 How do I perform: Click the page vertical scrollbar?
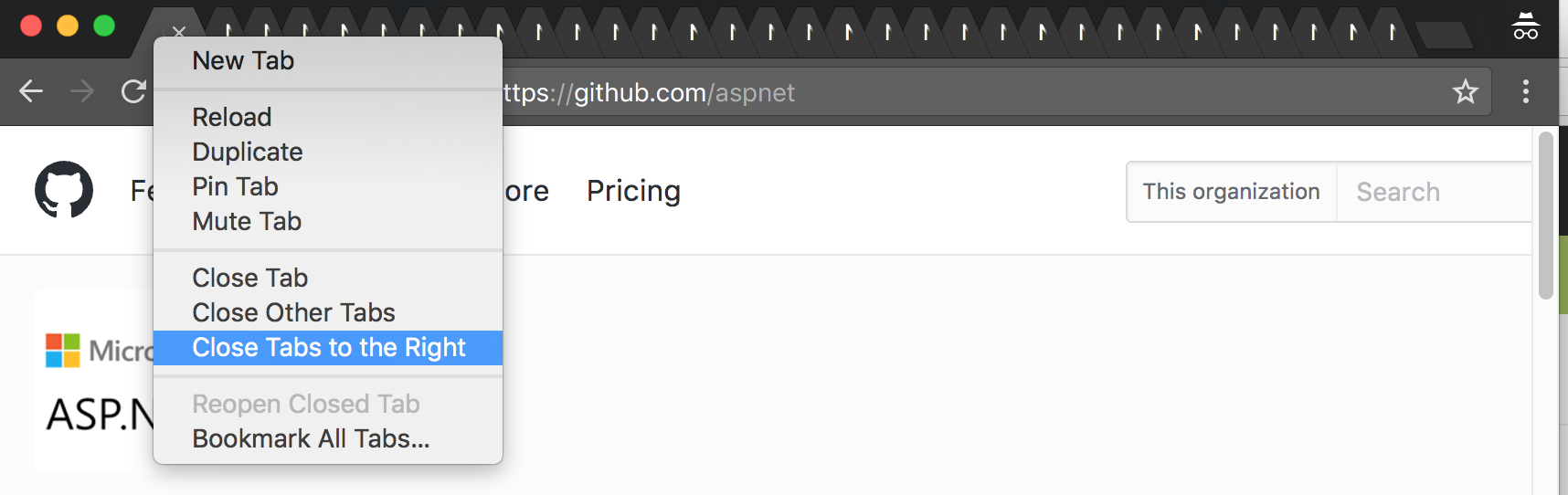pyautogui.click(x=1546, y=216)
